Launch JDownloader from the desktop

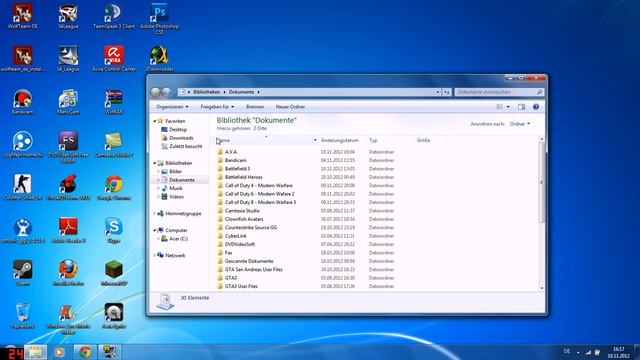point(159,59)
